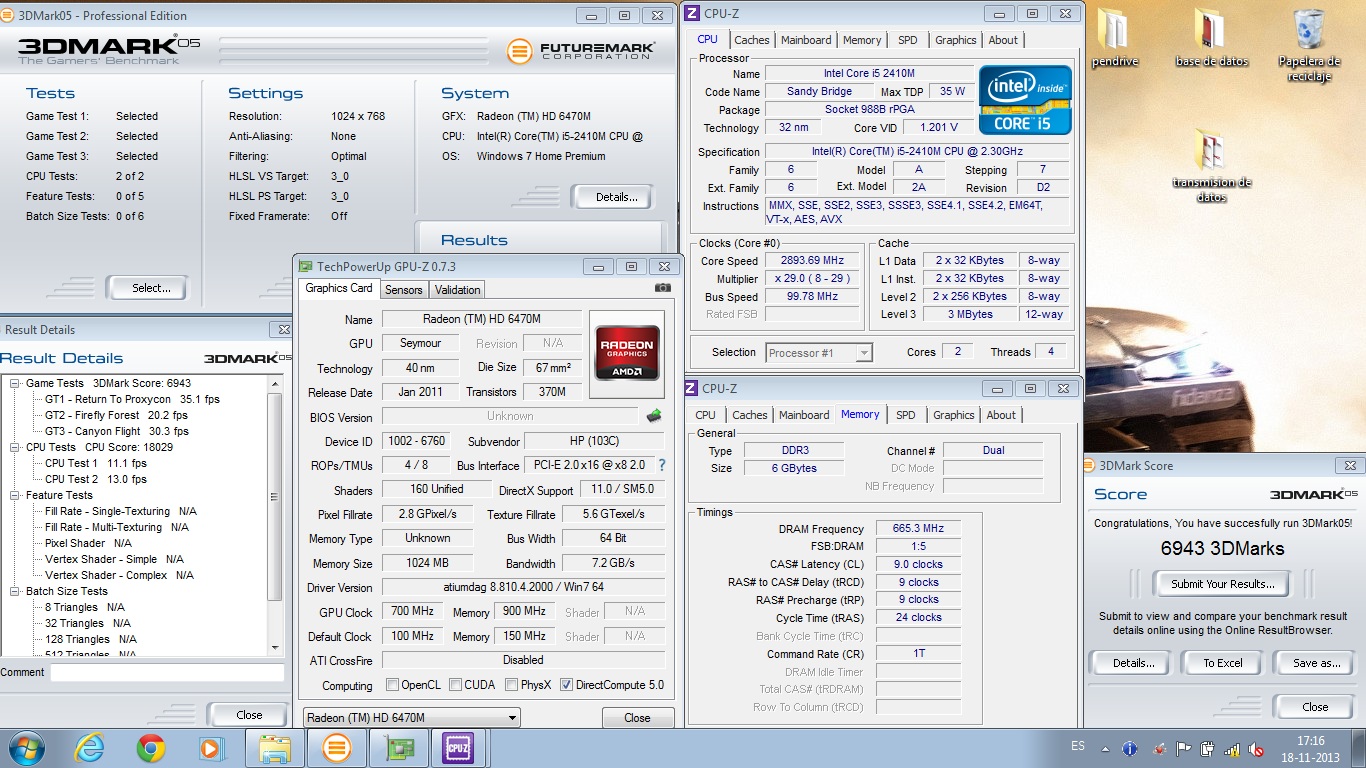Show hidden tray icons arrow

[x=1104, y=748]
